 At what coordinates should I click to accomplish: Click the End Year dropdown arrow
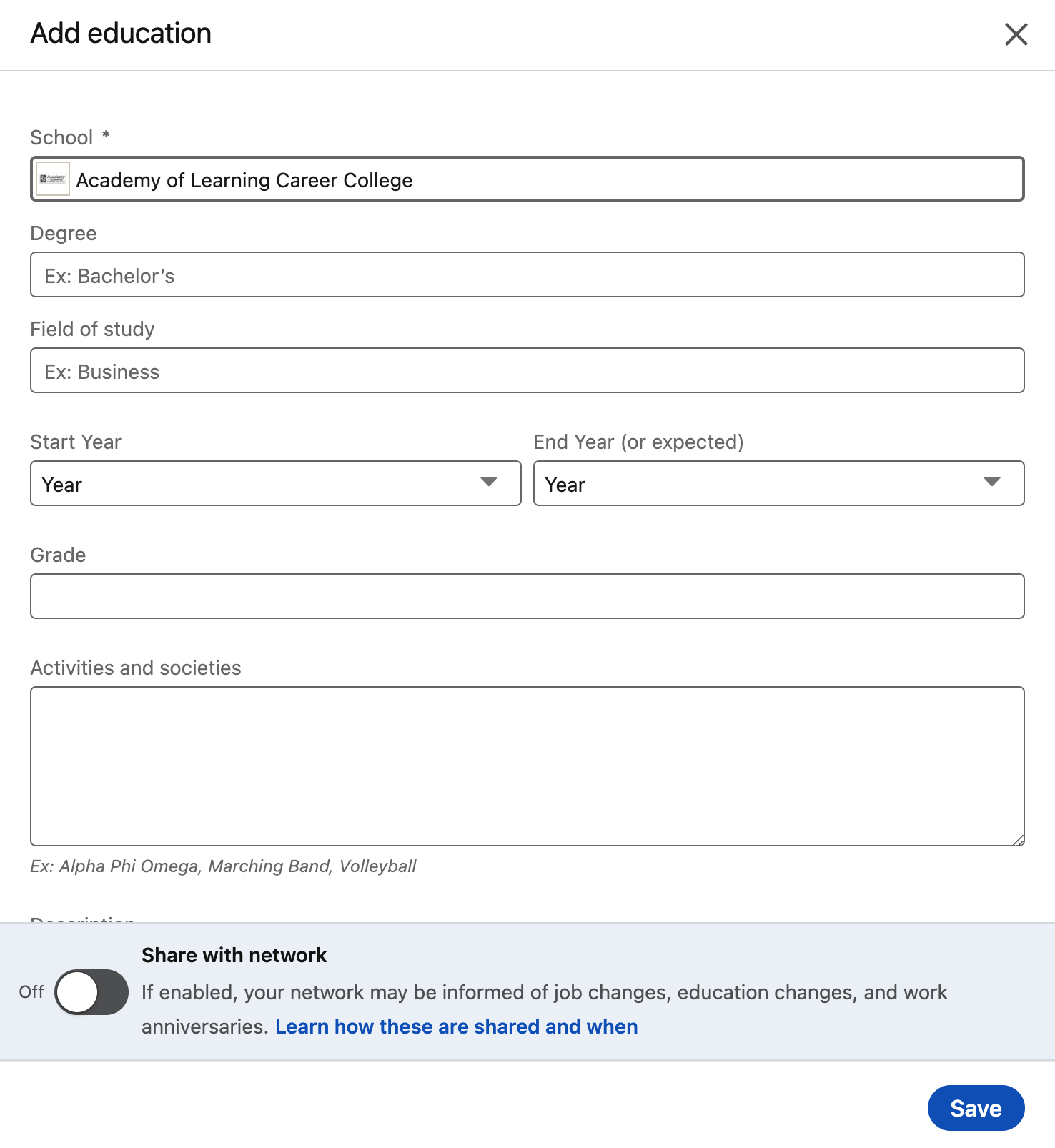point(991,483)
